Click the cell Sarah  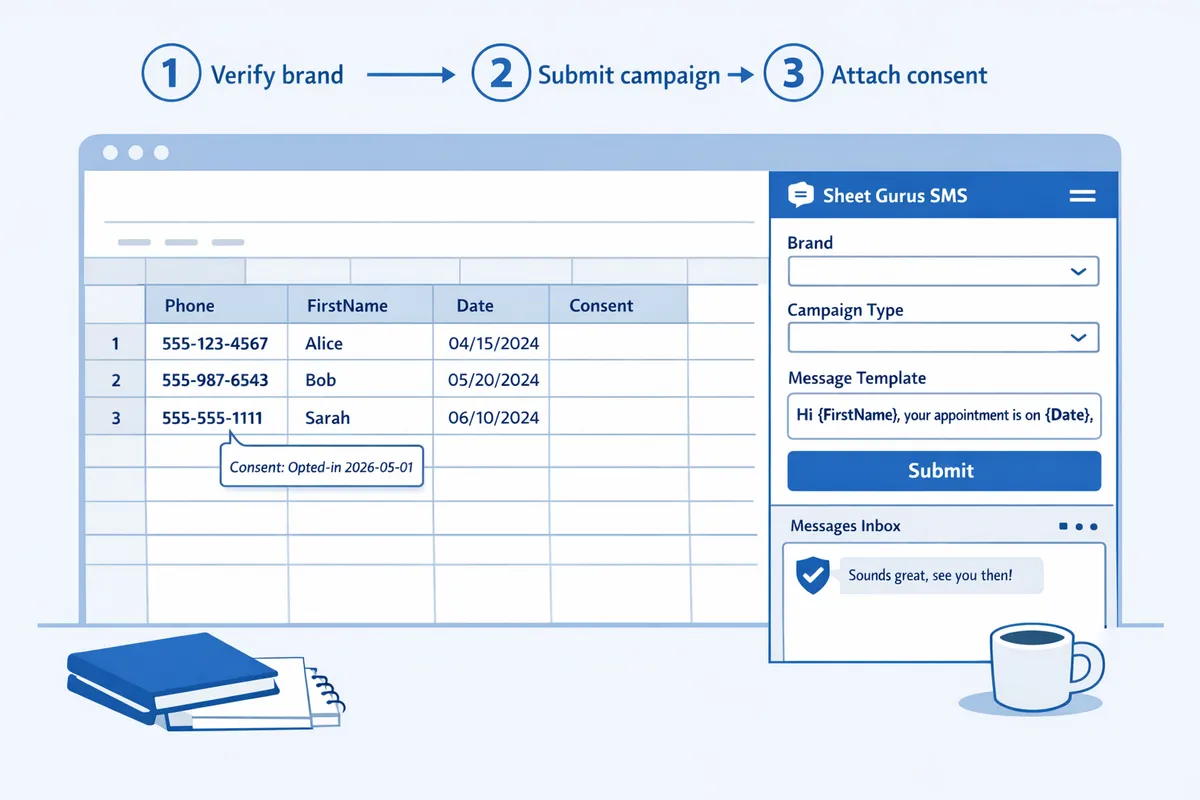[360, 417]
